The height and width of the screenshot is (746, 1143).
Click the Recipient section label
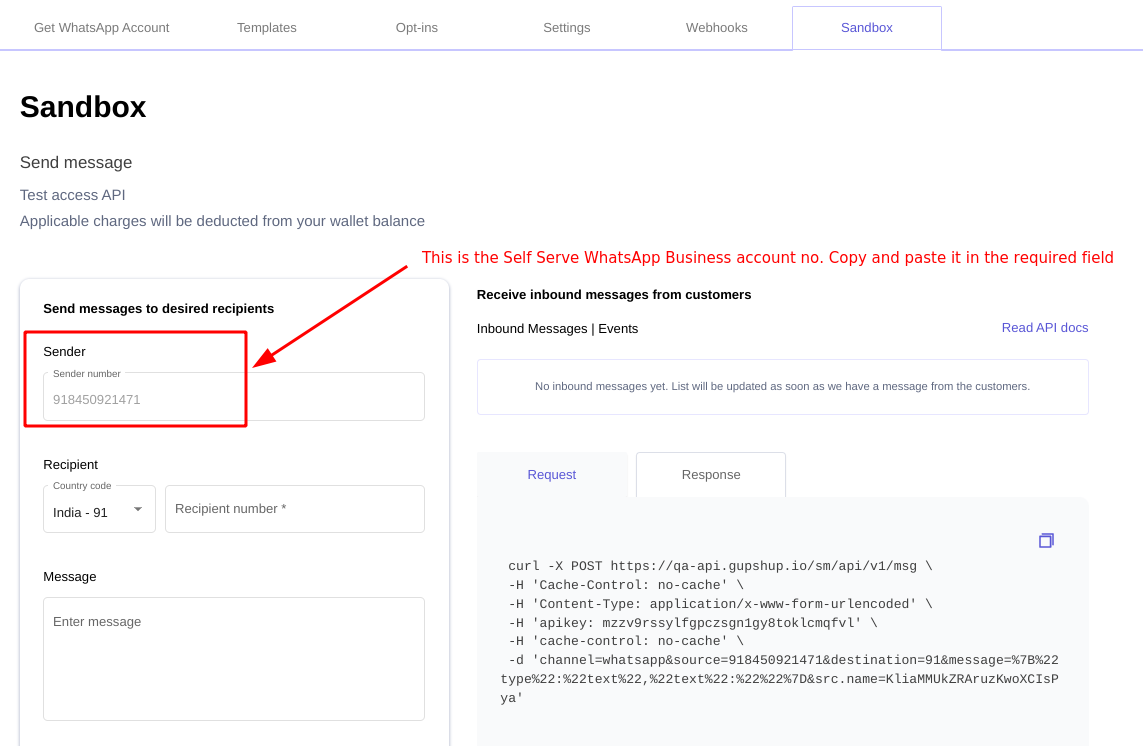71,465
